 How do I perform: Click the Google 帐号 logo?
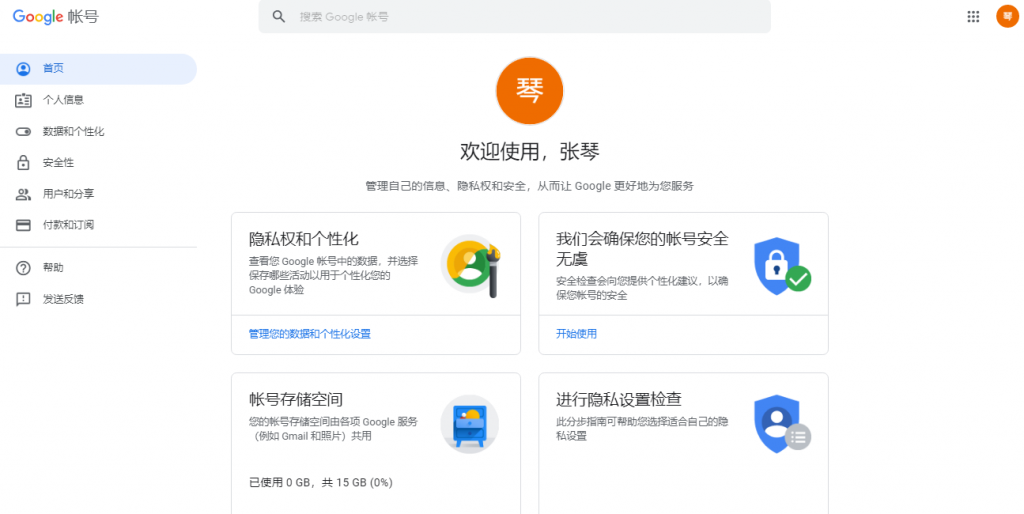(56, 16)
